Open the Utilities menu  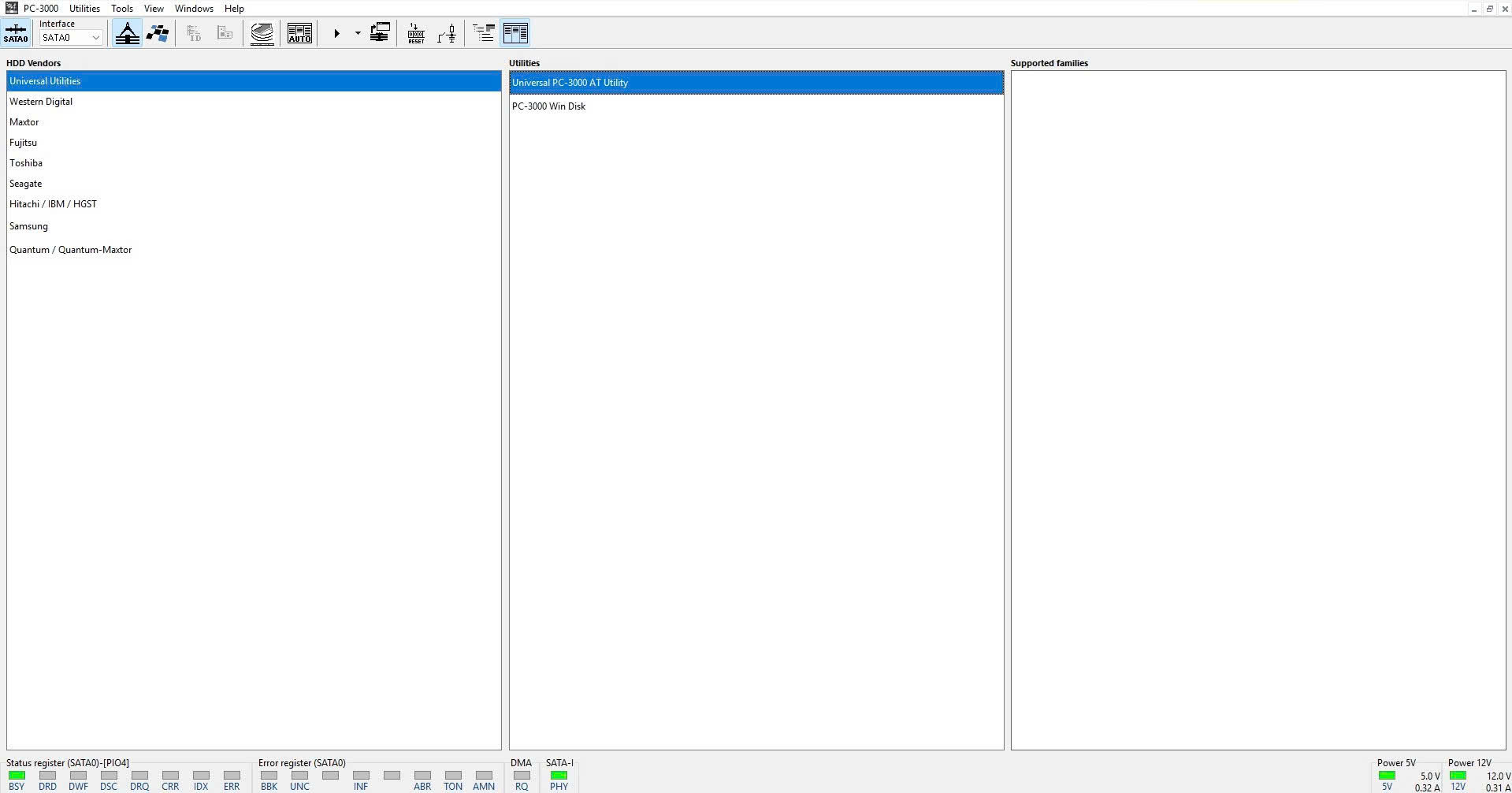84,9
